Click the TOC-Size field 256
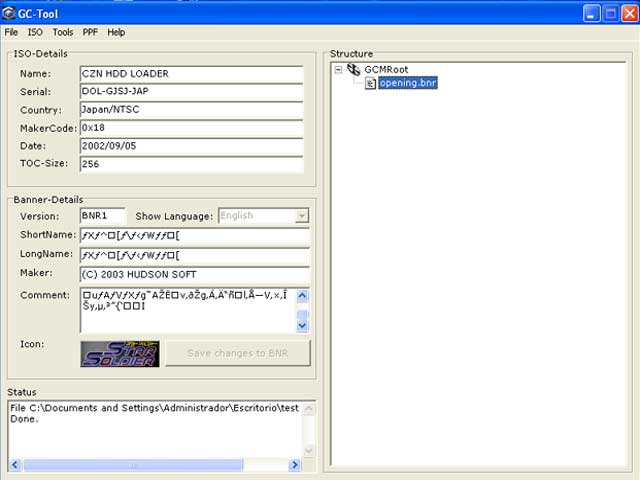The height and width of the screenshot is (480, 640). (191, 164)
